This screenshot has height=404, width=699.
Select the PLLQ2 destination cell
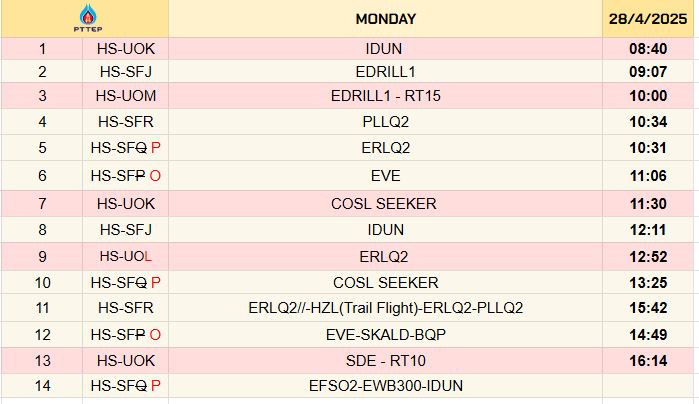coord(385,123)
